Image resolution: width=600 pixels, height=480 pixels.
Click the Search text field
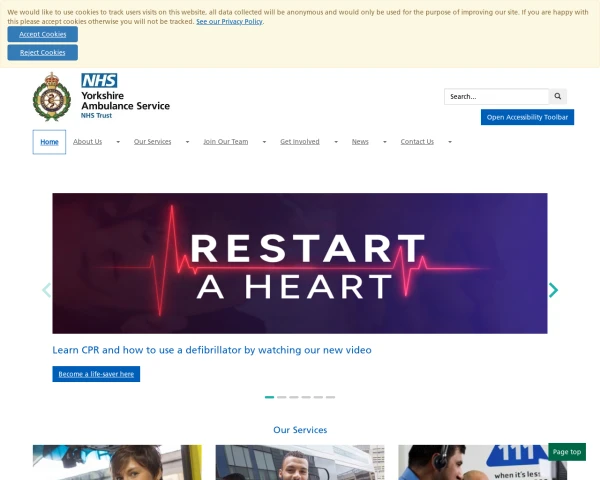coord(496,96)
